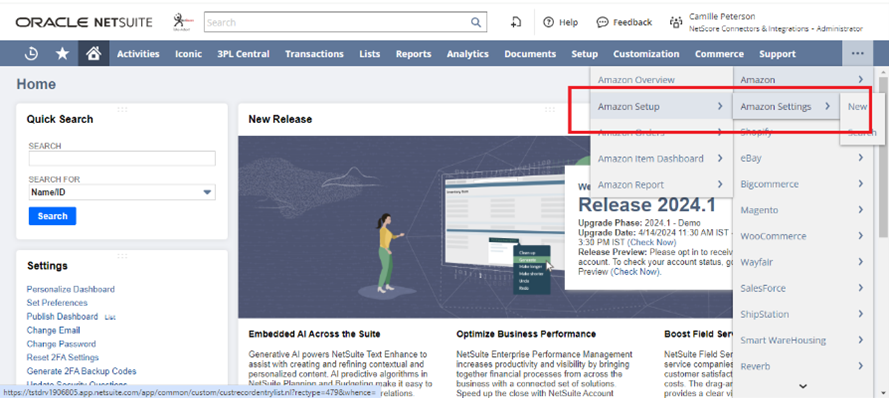Expand the Amazon Settings submenu
This screenshot has height=398, width=889.
pyautogui.click(x=786, y=106)
